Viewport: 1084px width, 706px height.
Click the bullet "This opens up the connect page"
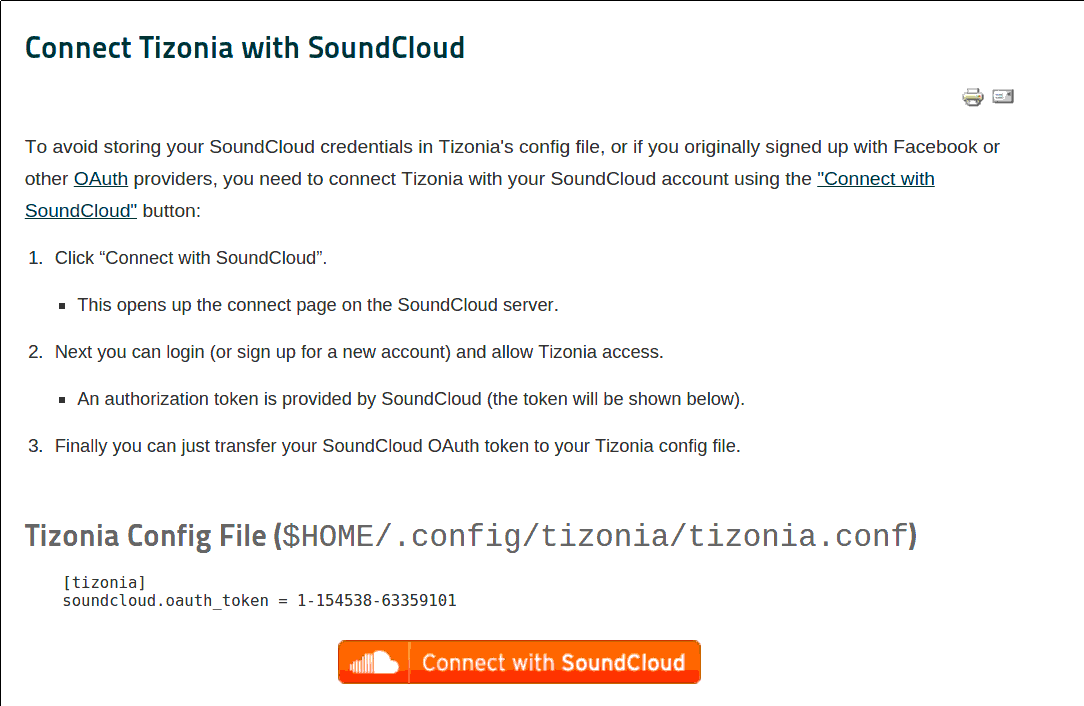317,305
